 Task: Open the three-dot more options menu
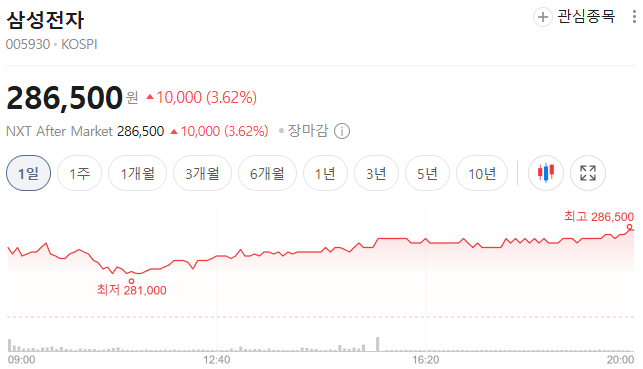click(x=634, y=17)
